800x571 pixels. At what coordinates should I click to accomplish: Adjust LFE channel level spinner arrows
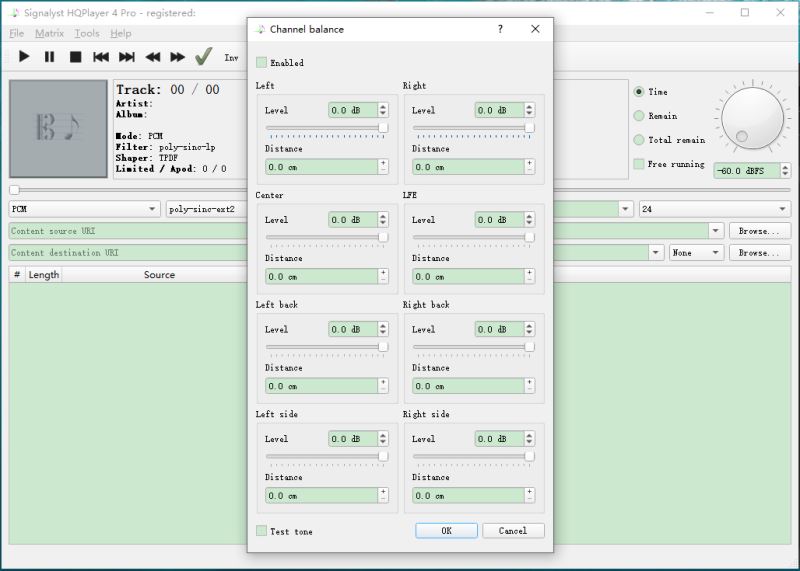(x=530, y=219)
